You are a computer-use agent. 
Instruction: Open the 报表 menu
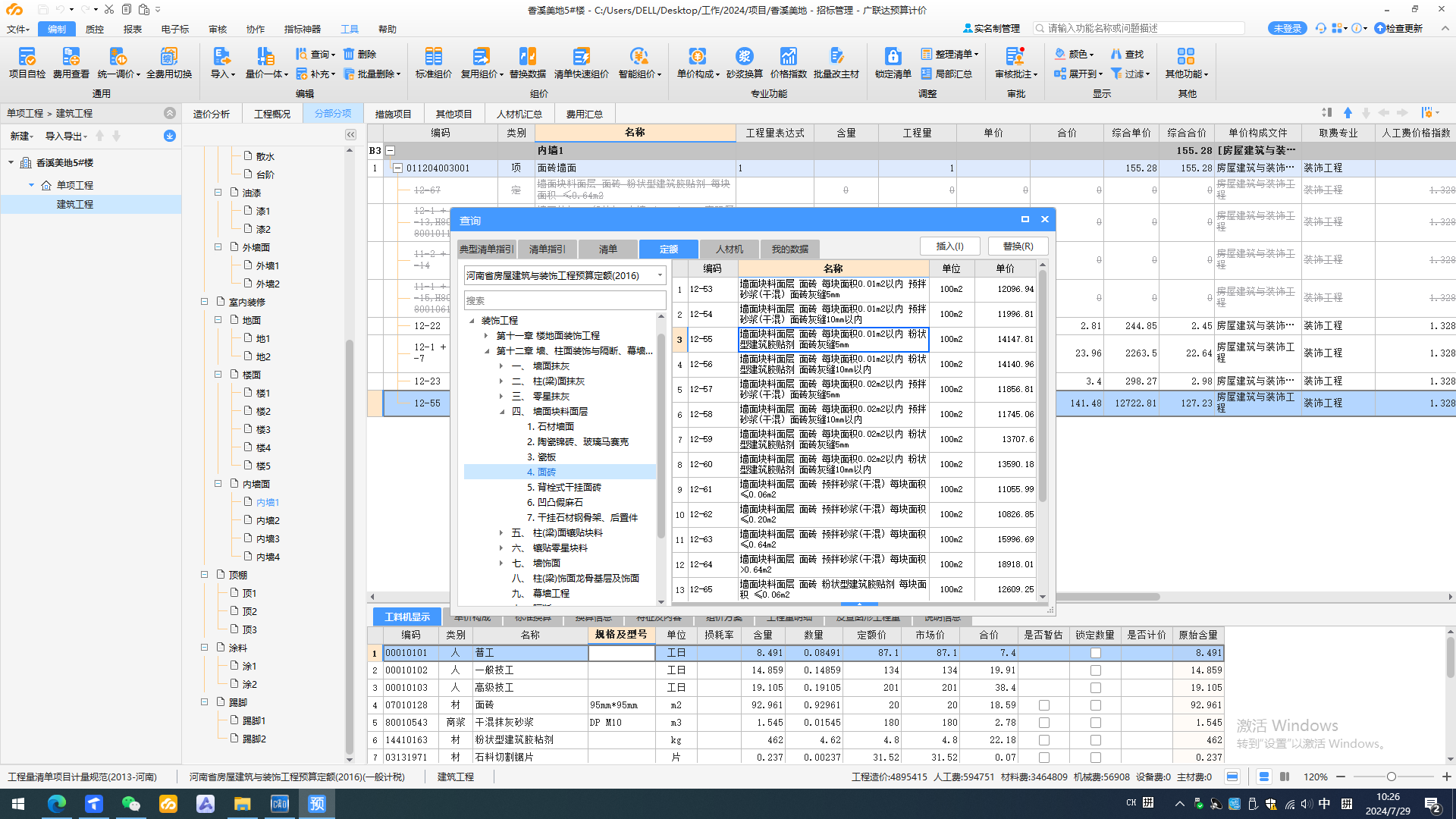tap(133, 29)
